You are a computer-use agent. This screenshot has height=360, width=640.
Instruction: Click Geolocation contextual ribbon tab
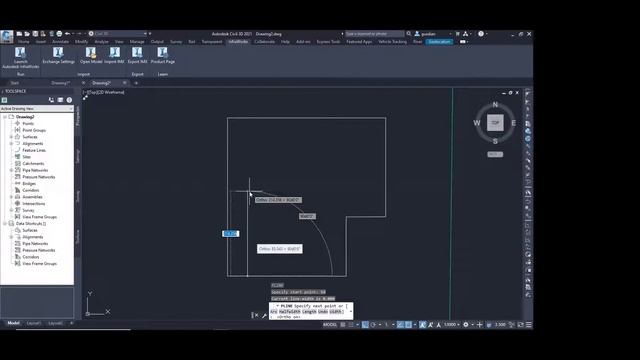(439, 42)
